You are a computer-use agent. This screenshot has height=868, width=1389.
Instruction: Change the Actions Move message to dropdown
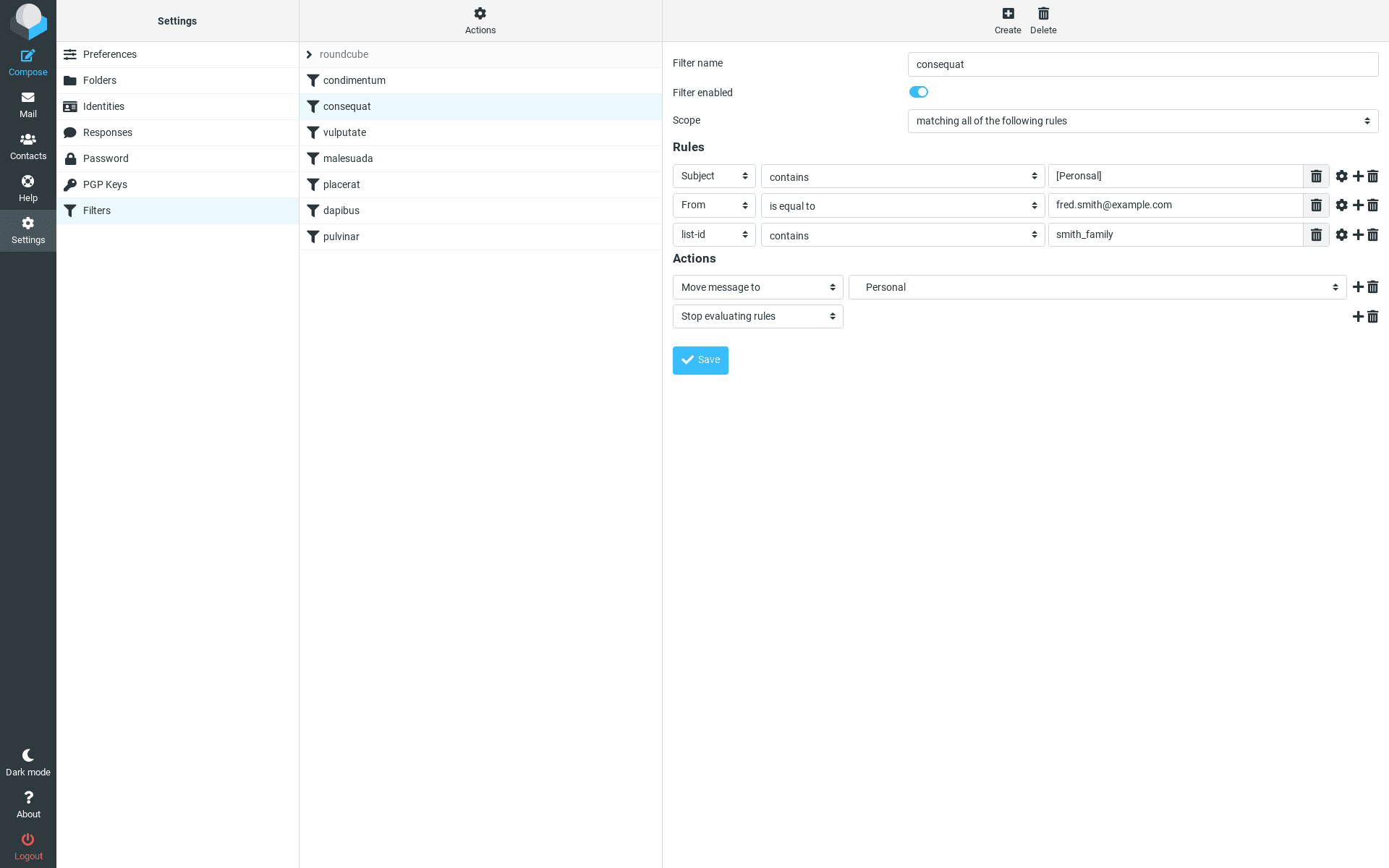coord(757,287)
